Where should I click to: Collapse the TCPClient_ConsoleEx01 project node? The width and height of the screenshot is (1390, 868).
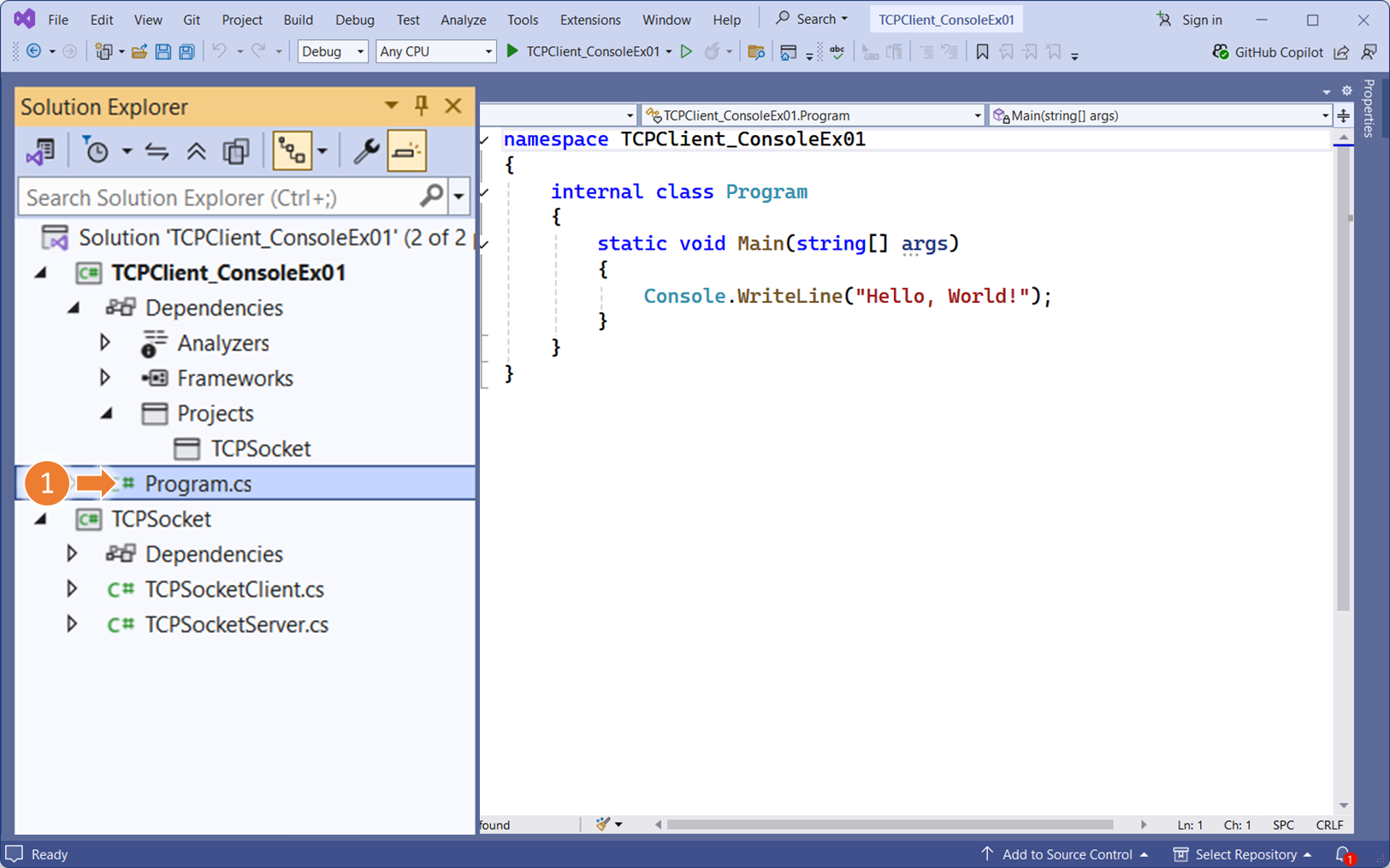point(41,273)
